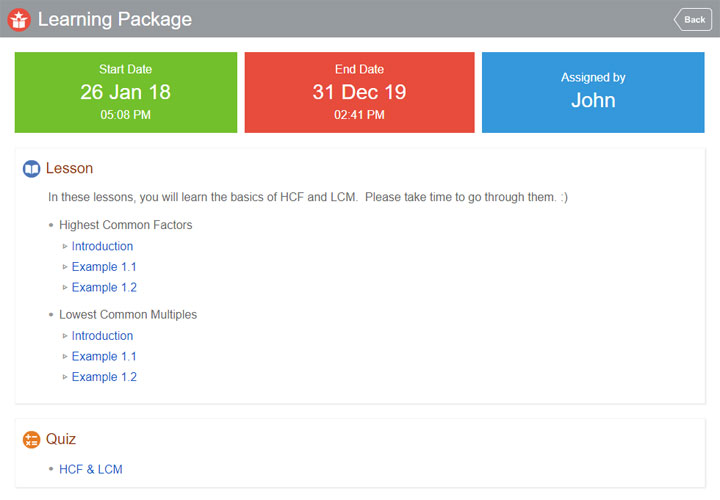
Task: Select the green Start Date card
Action: [x=126, y=92]
